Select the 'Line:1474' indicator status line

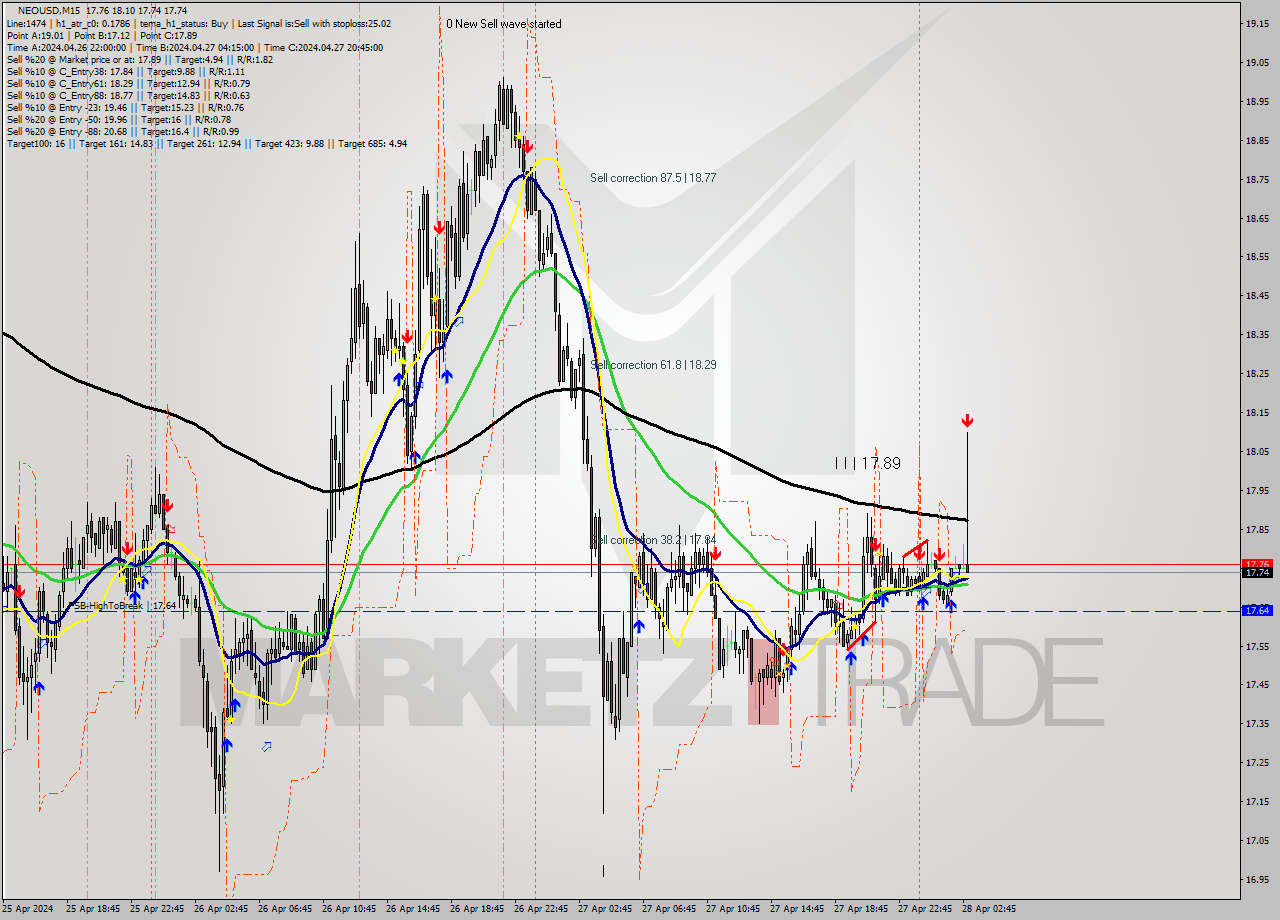(198, 23)
